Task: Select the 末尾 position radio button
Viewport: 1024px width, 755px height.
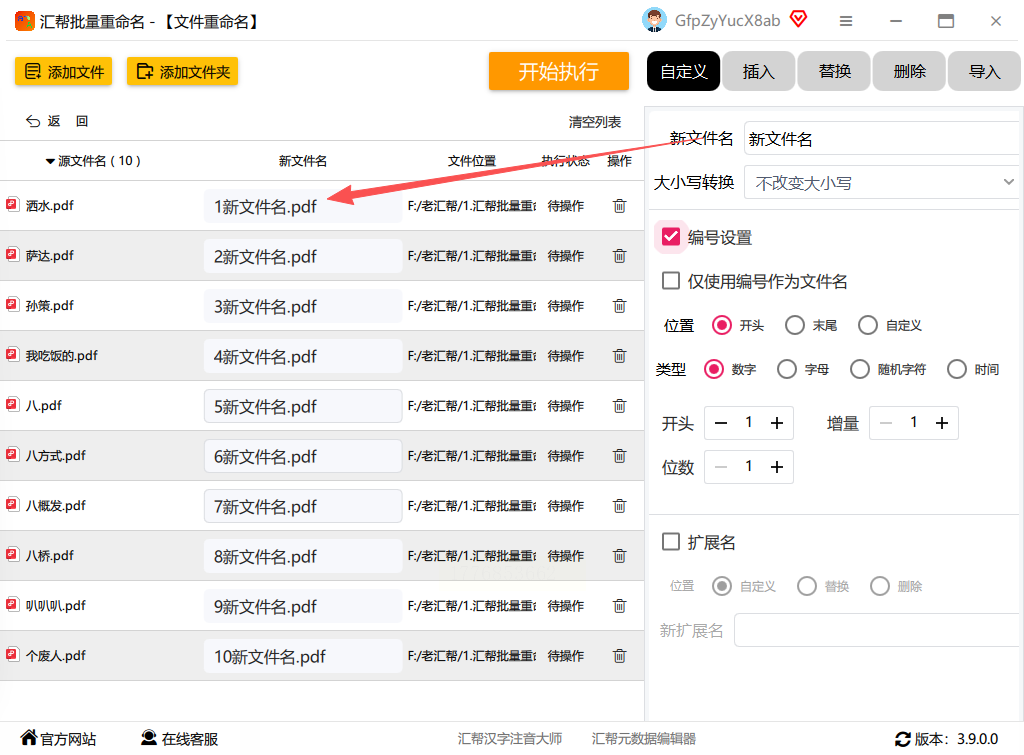Action: [795, 325]
